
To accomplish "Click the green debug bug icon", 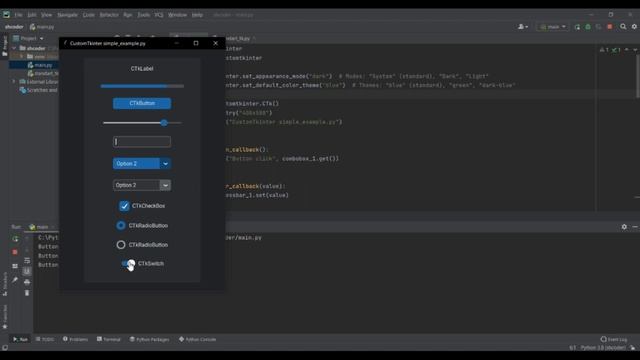I will coord(588,27).
